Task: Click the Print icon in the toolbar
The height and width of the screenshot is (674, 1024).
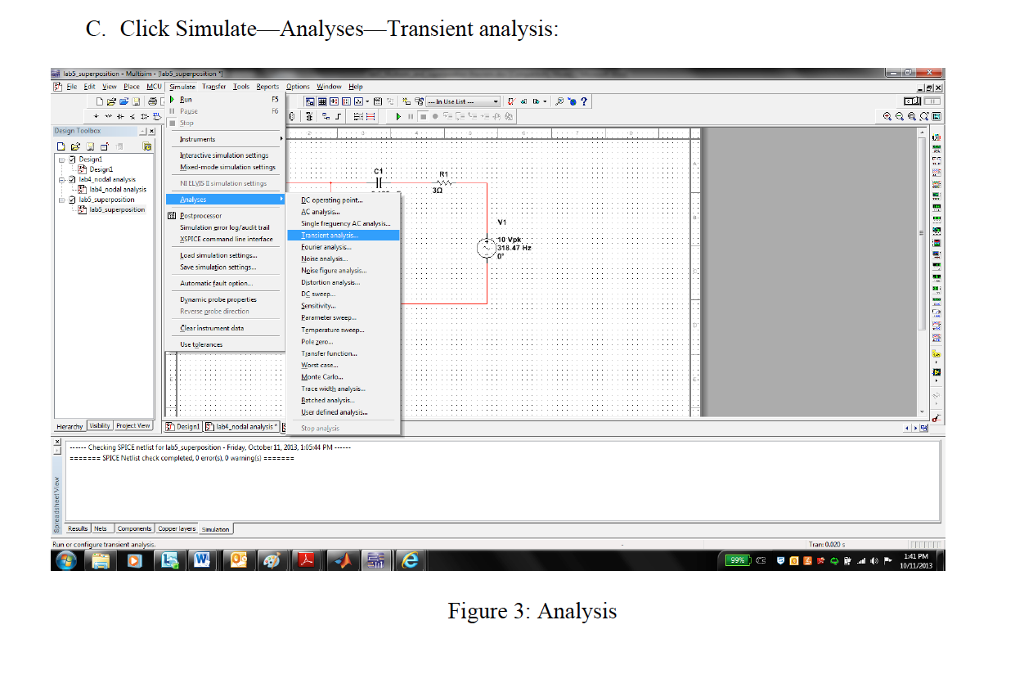Action: tap(151, 101)
